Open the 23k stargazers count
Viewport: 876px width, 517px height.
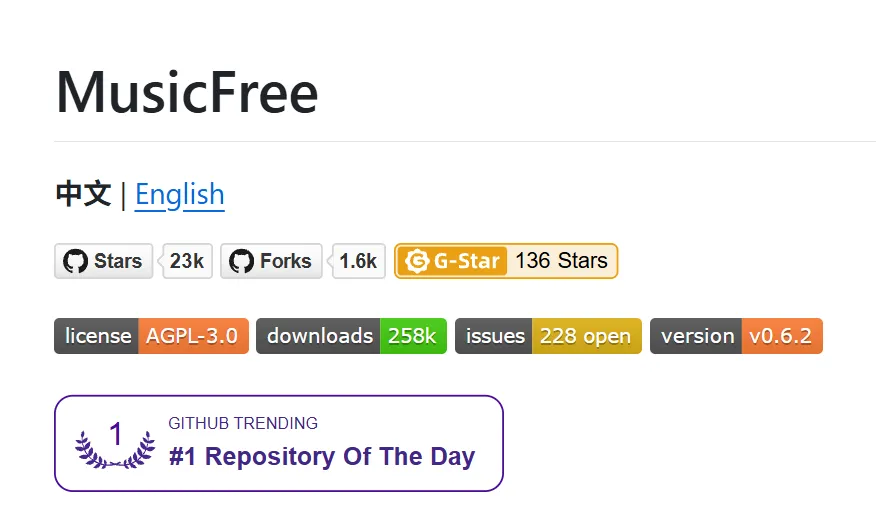pyautogui.click(x=186, y=262)
